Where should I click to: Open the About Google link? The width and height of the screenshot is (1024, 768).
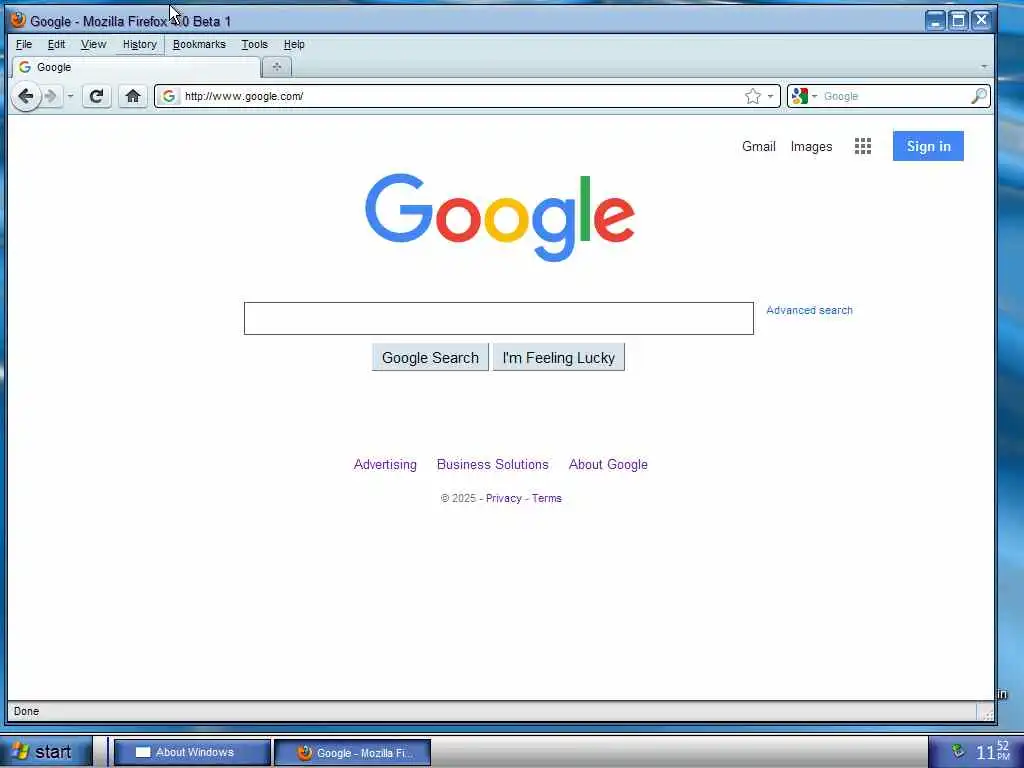[608, 464]
